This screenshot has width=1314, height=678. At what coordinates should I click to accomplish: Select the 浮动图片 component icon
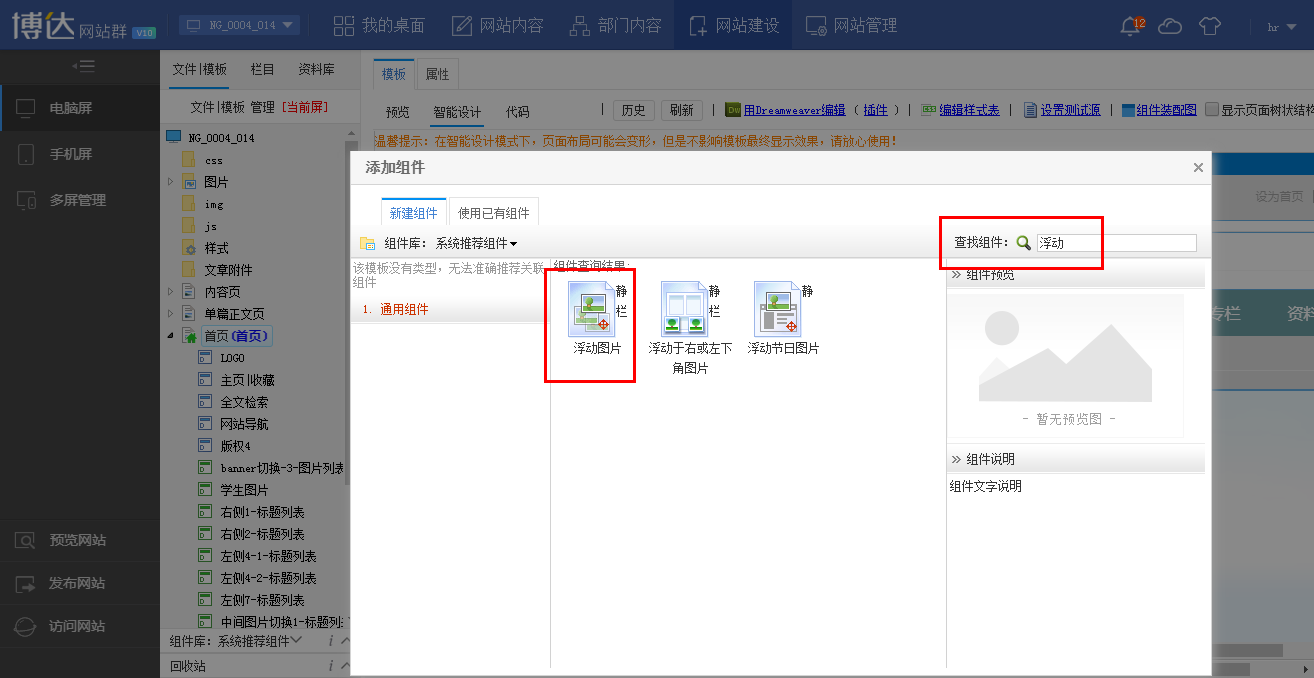point(590,309)
